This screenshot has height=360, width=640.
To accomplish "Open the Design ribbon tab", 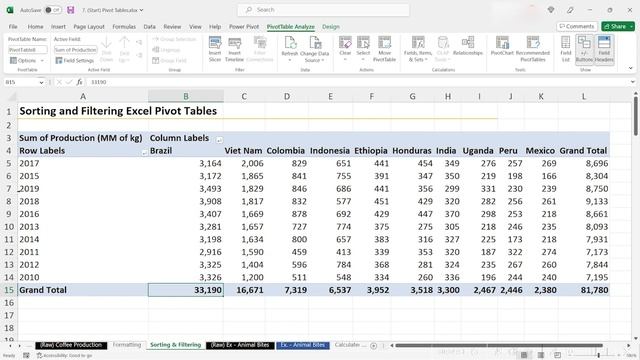I will (x=331, y=27).
